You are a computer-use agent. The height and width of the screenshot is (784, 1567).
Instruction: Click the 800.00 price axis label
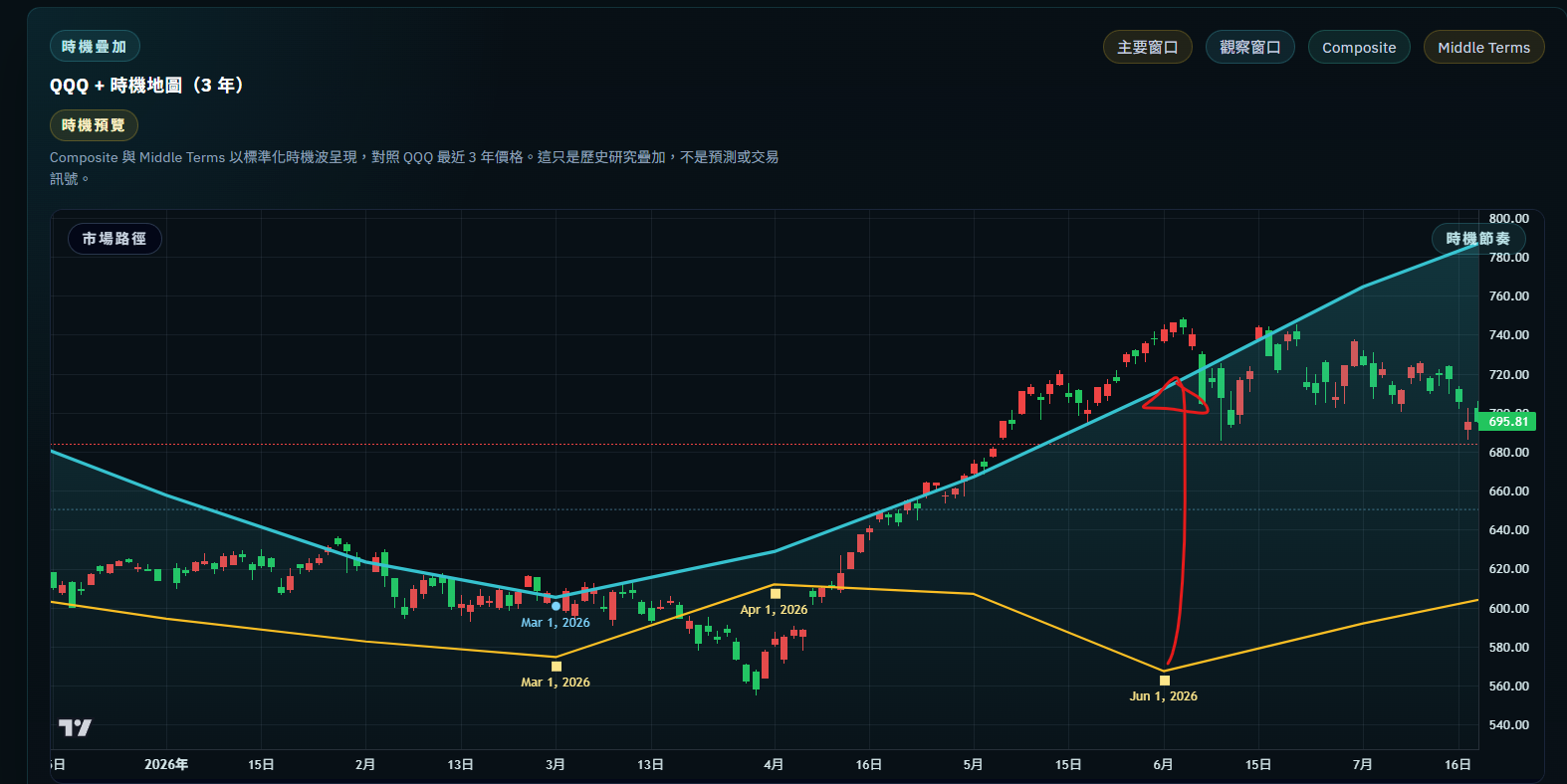click(x=1509, y=219)
